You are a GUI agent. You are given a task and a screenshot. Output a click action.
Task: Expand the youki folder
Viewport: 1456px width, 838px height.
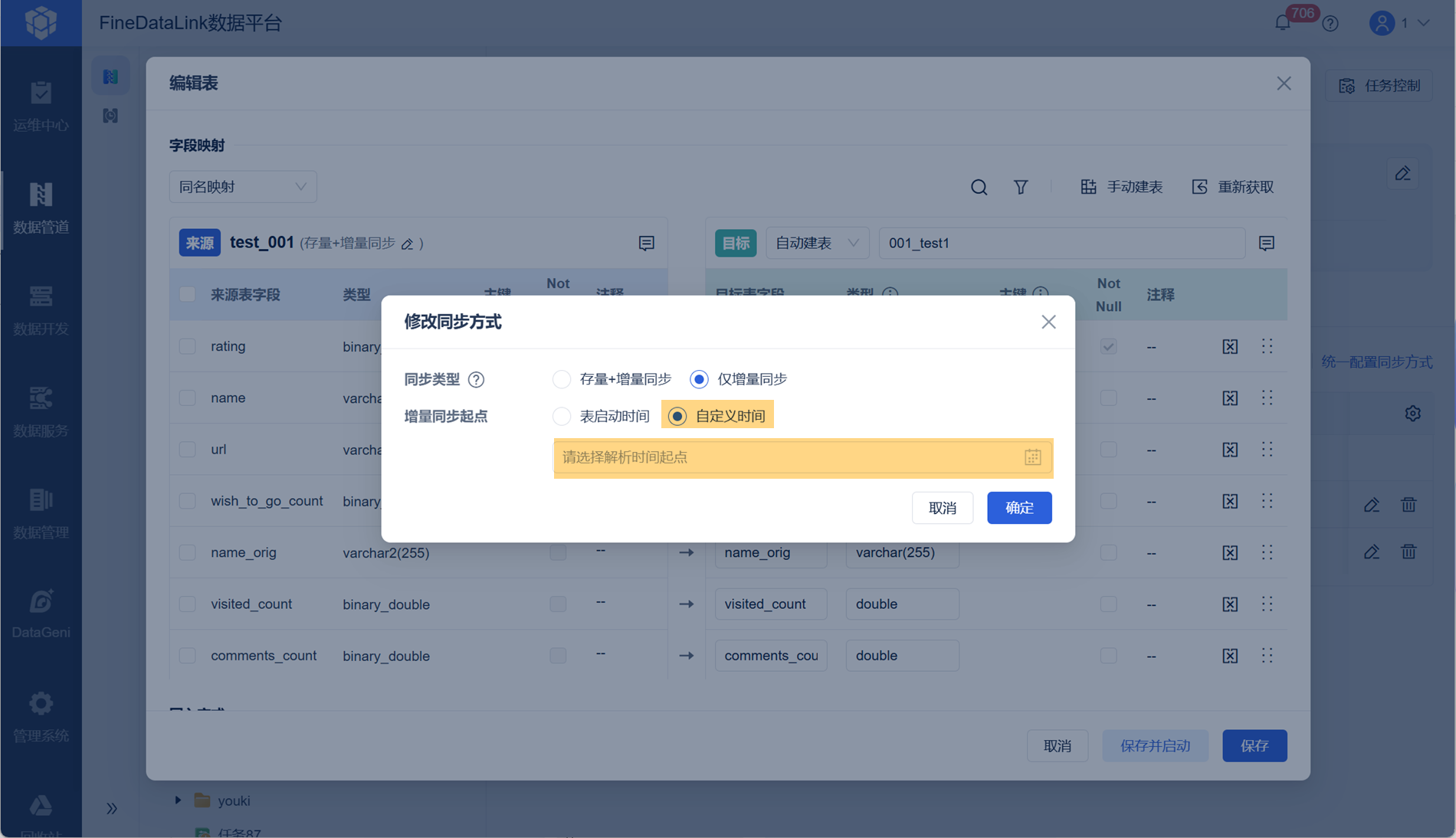coord(178,800)
